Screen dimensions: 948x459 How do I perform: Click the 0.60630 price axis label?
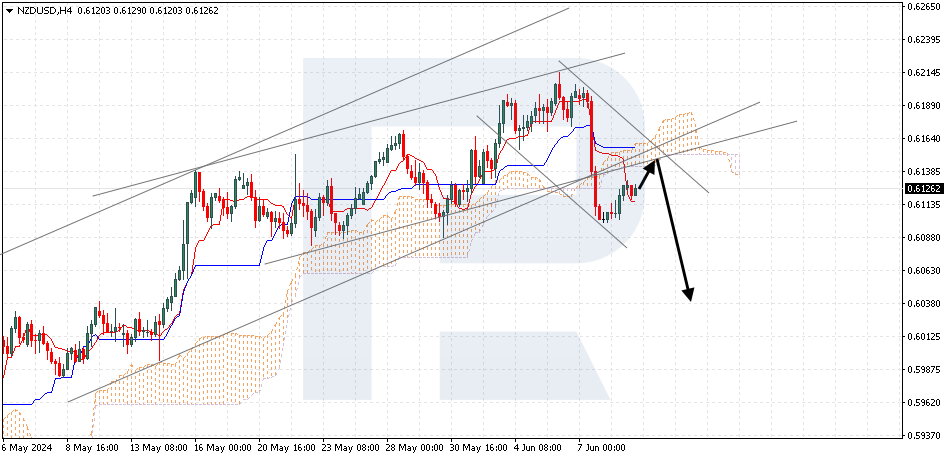[925, 271]
